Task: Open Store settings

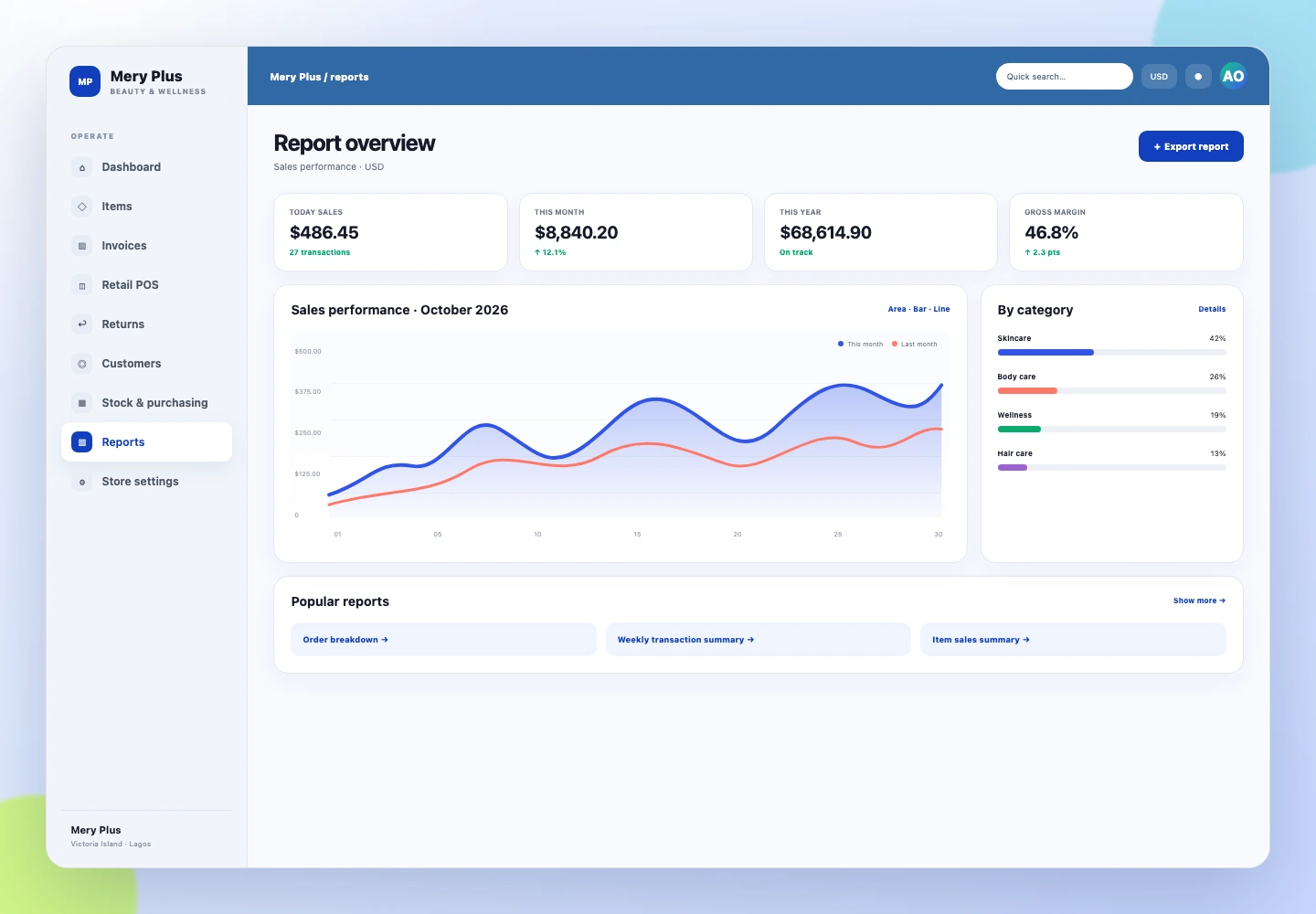Action: coord(146,482)
